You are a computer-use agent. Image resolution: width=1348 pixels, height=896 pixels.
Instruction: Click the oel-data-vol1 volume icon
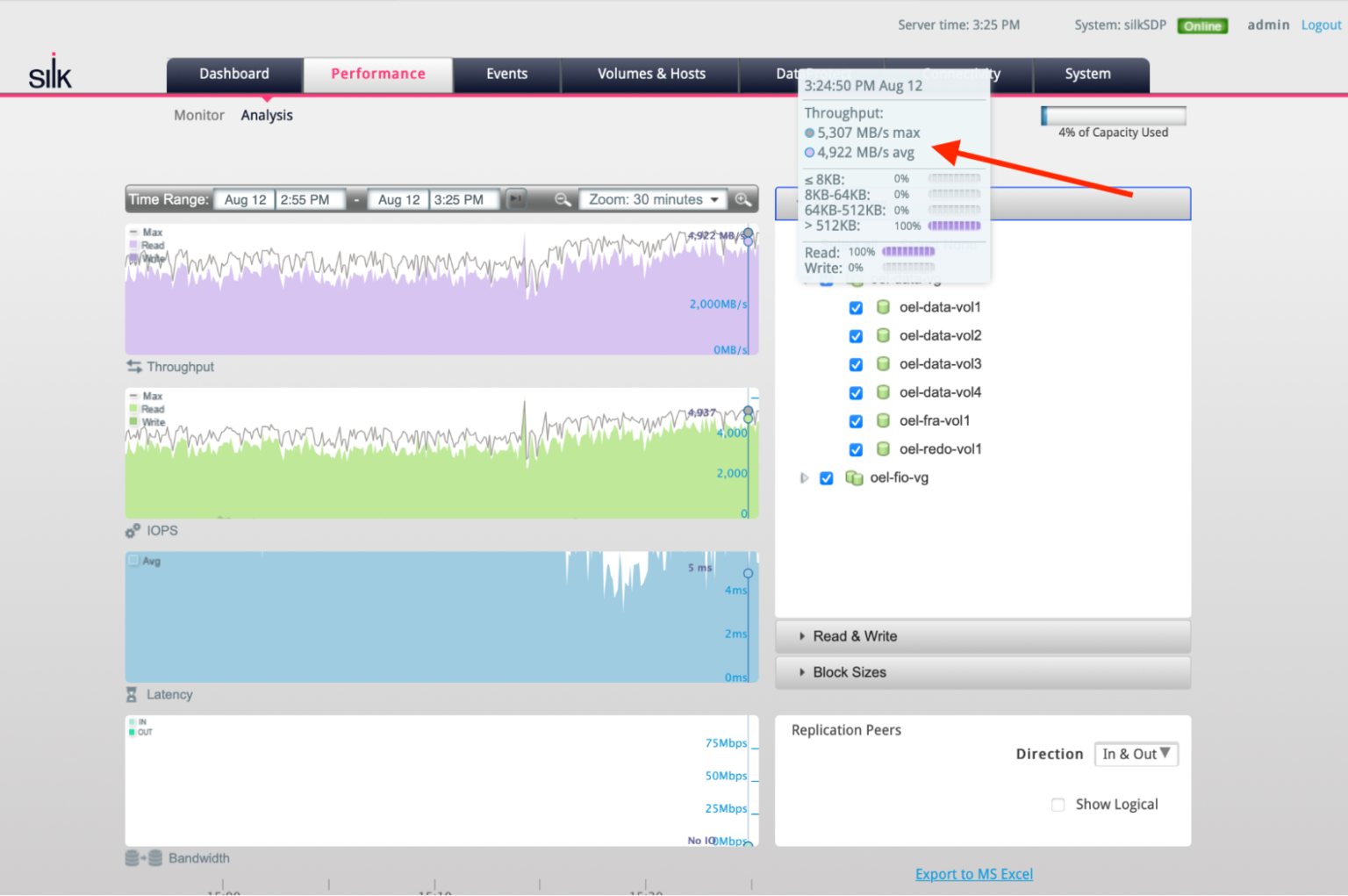point(883,307)
